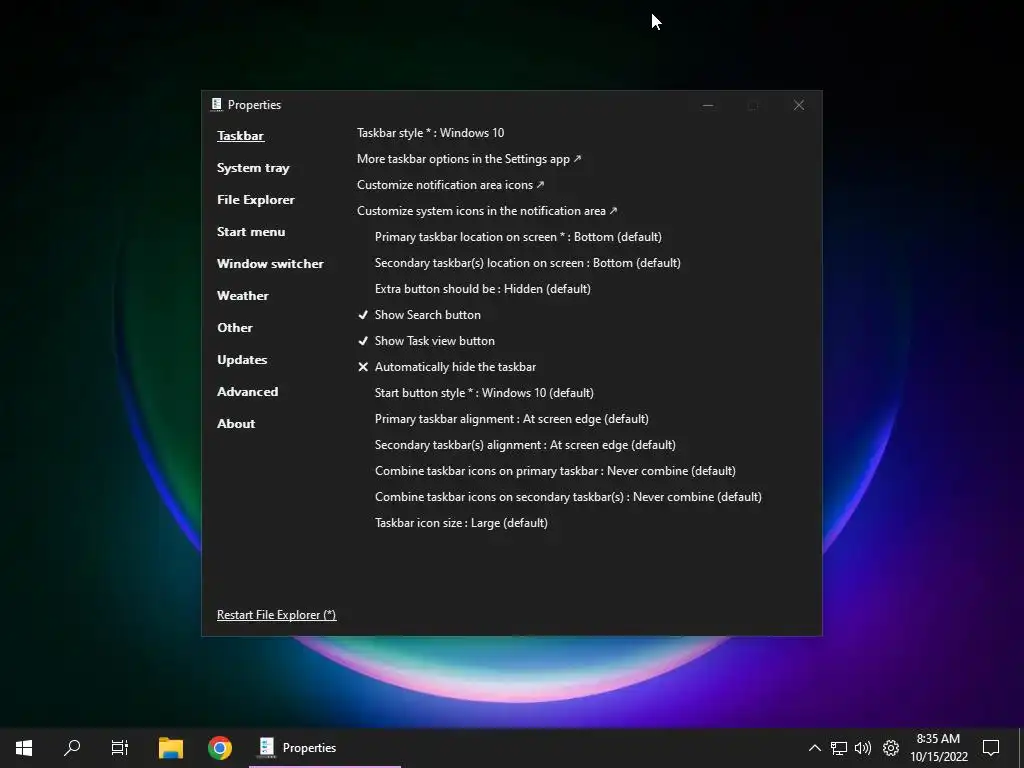Toggle Show Search button
Screen dimensions: 1024x768
click(419, 315)
